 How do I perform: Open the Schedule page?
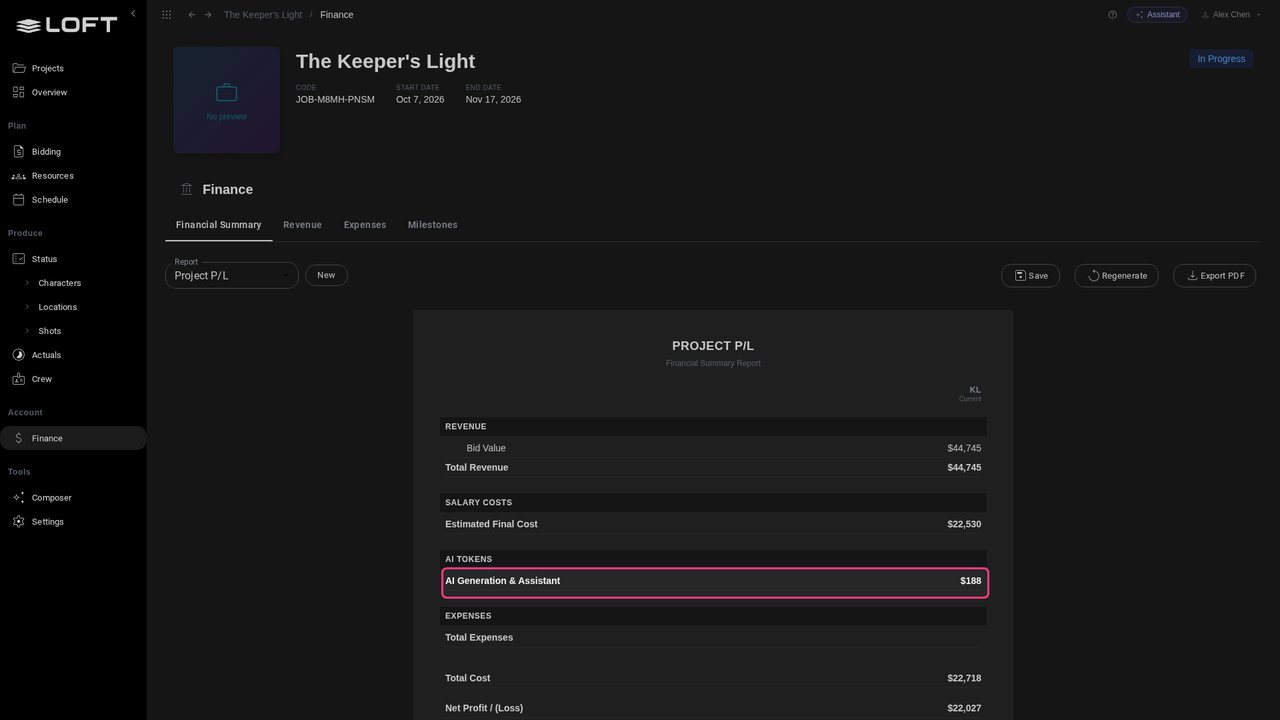point(73,200)
